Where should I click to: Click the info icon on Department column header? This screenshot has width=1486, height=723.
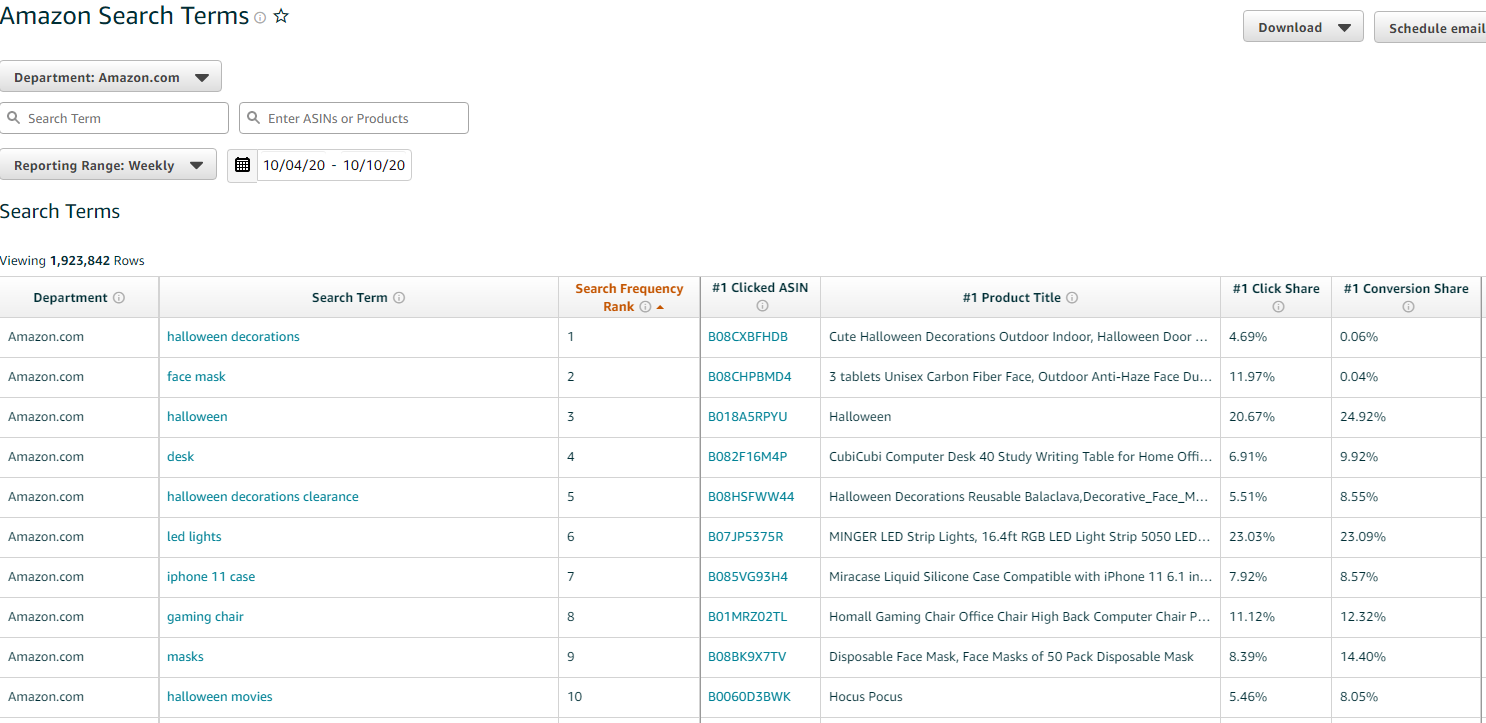[x=119, y=297]
